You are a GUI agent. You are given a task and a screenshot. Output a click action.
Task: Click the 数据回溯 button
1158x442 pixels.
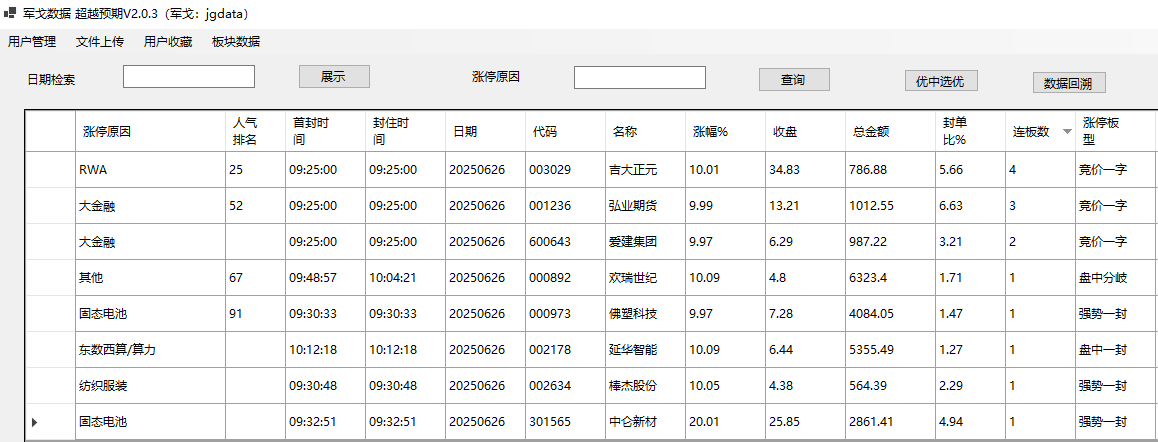pos(1069,84)
